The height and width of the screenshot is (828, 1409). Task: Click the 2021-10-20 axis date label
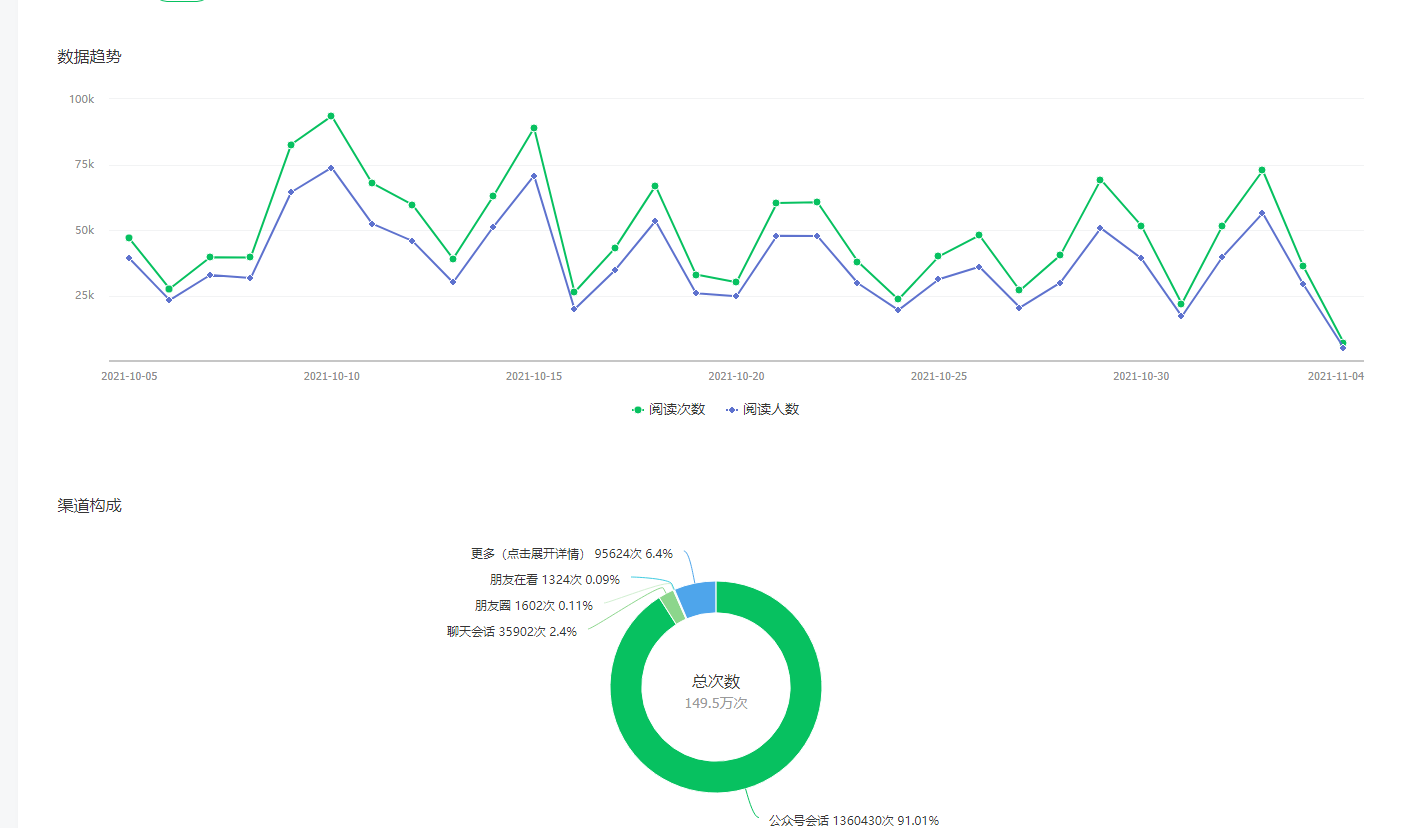pos(736,376)
